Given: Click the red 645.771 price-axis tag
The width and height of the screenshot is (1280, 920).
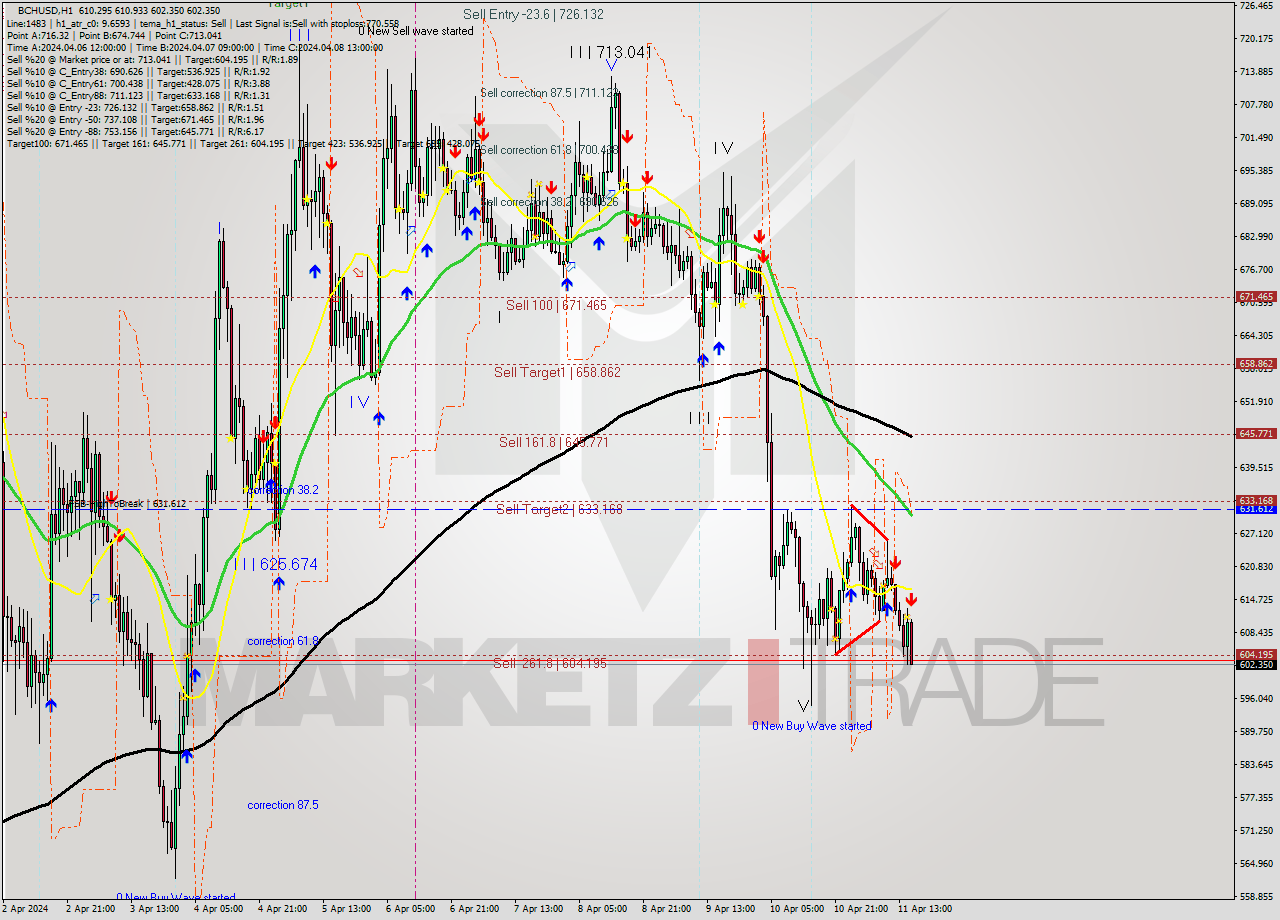Looking at the screenshot, I should click(1256, 434).
